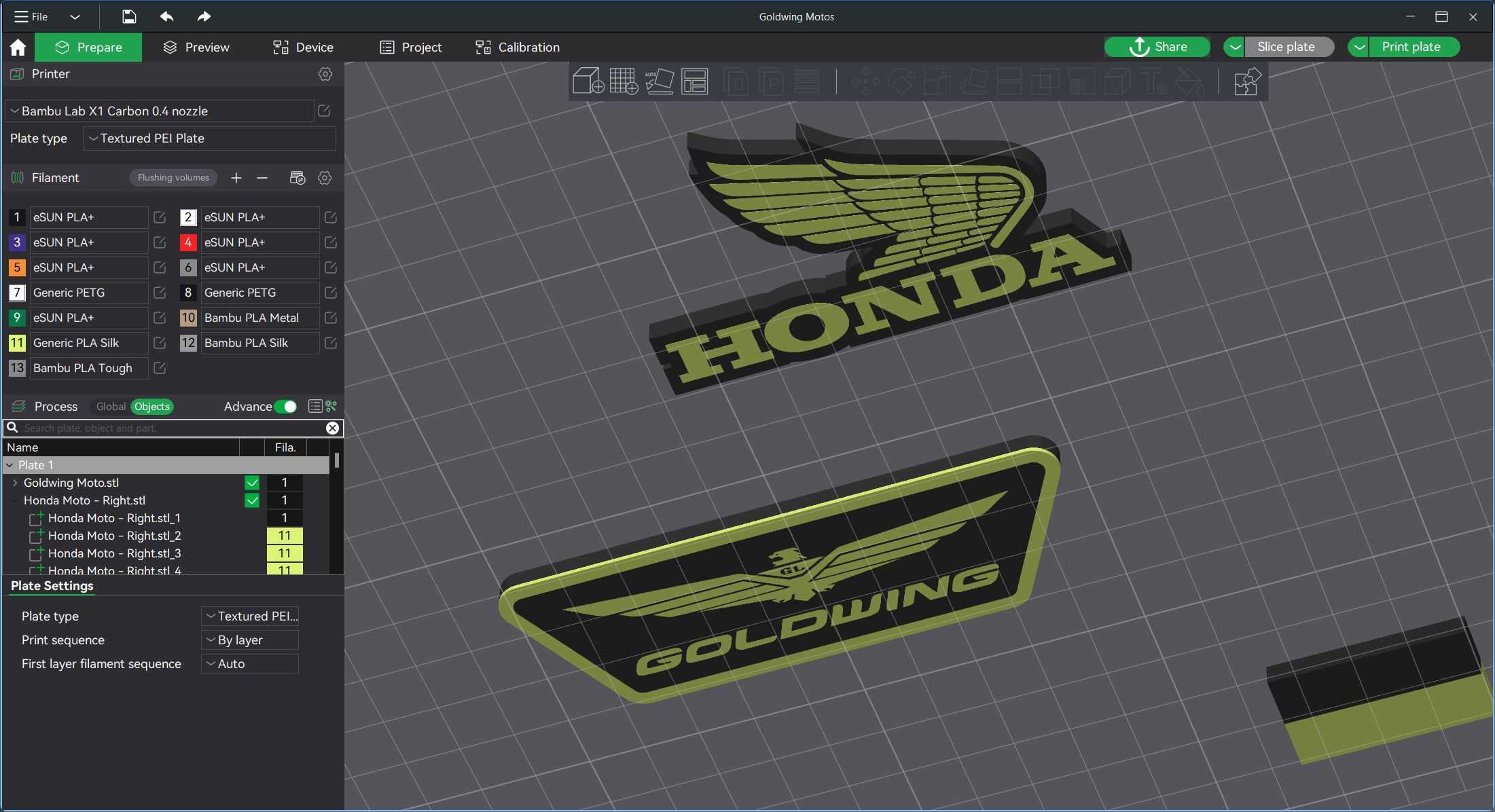Remove a filament with minus icon

(262, 178)
